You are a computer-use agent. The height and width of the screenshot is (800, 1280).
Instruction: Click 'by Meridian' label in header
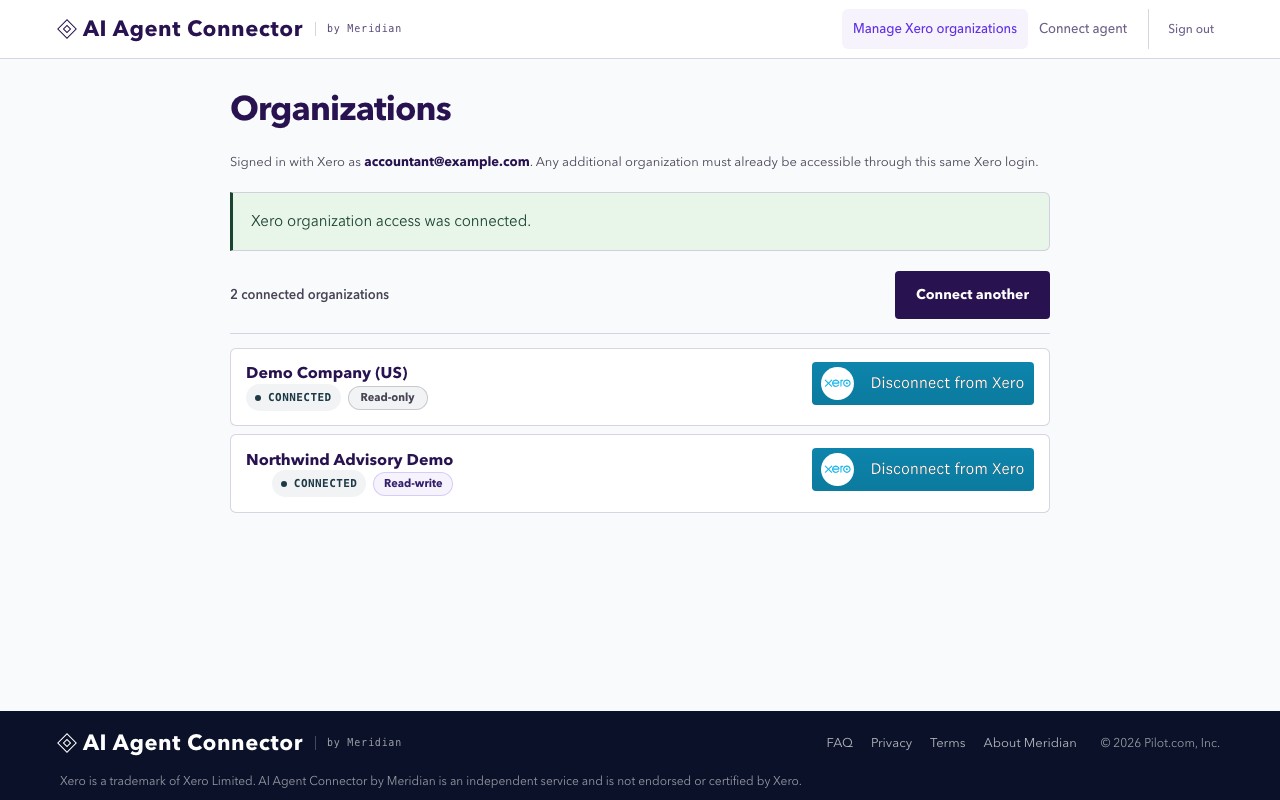tap(364, 29)
